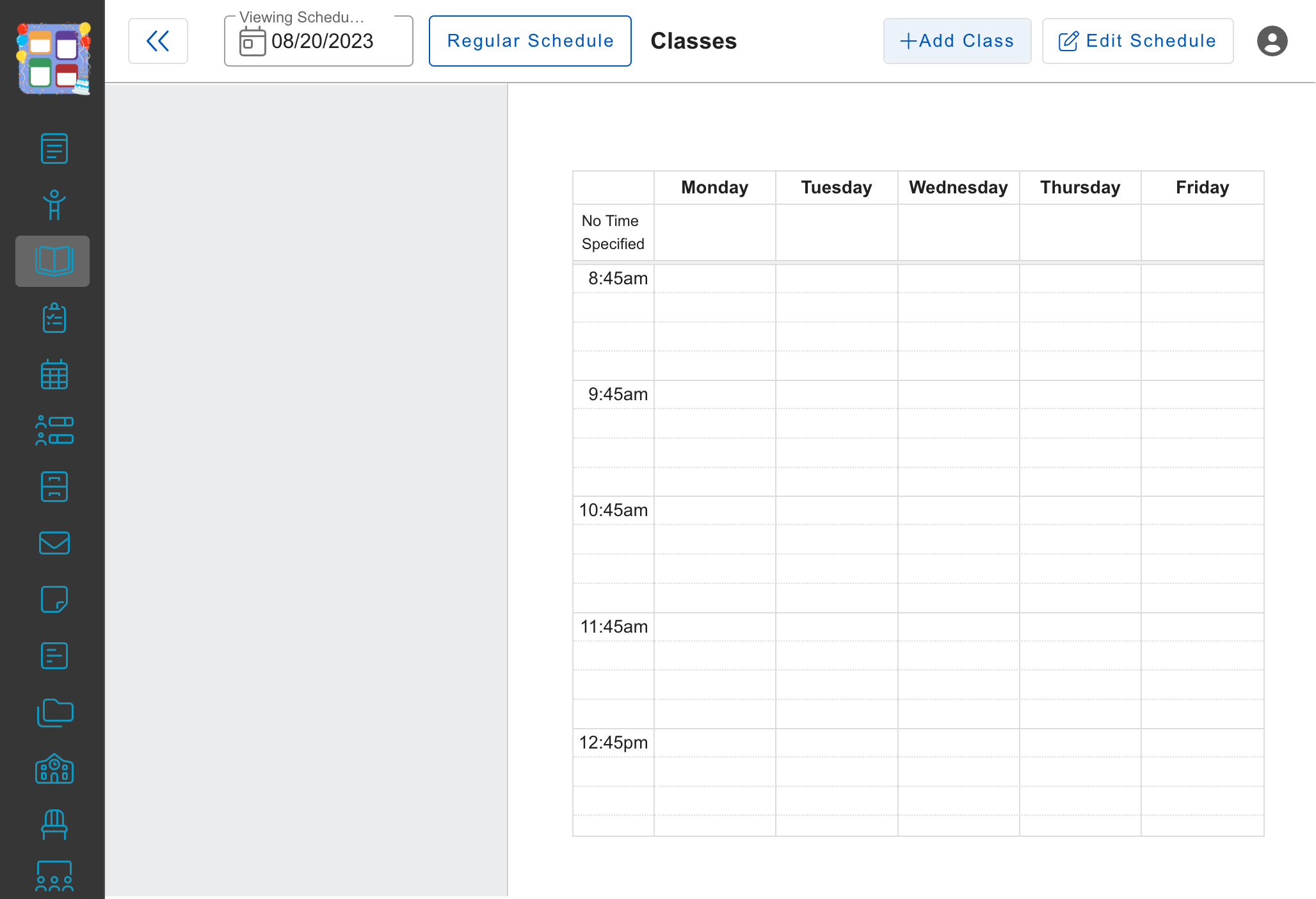Open the clipboard checklist icon
The height and width of the screenshot is (899, 1316).
(x=54, y=318)
